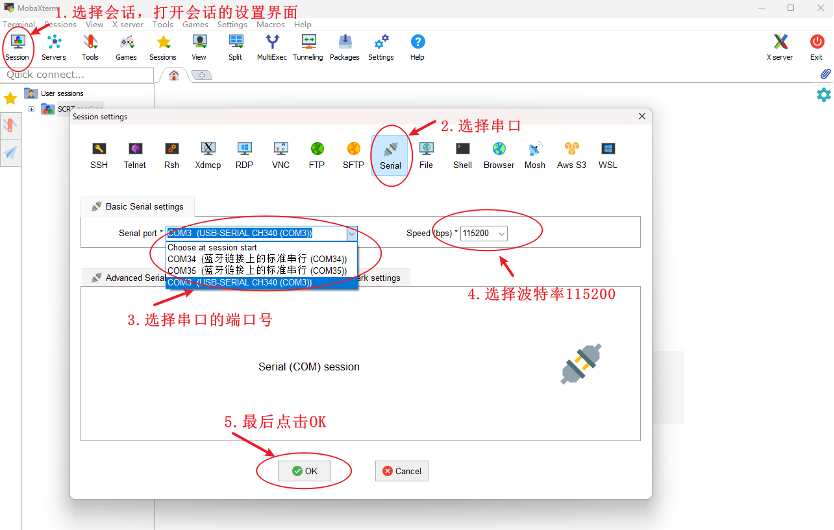The image size is (834, 530).
Task: Click the sidebar tools knife icon
Action: pos(10,126)
